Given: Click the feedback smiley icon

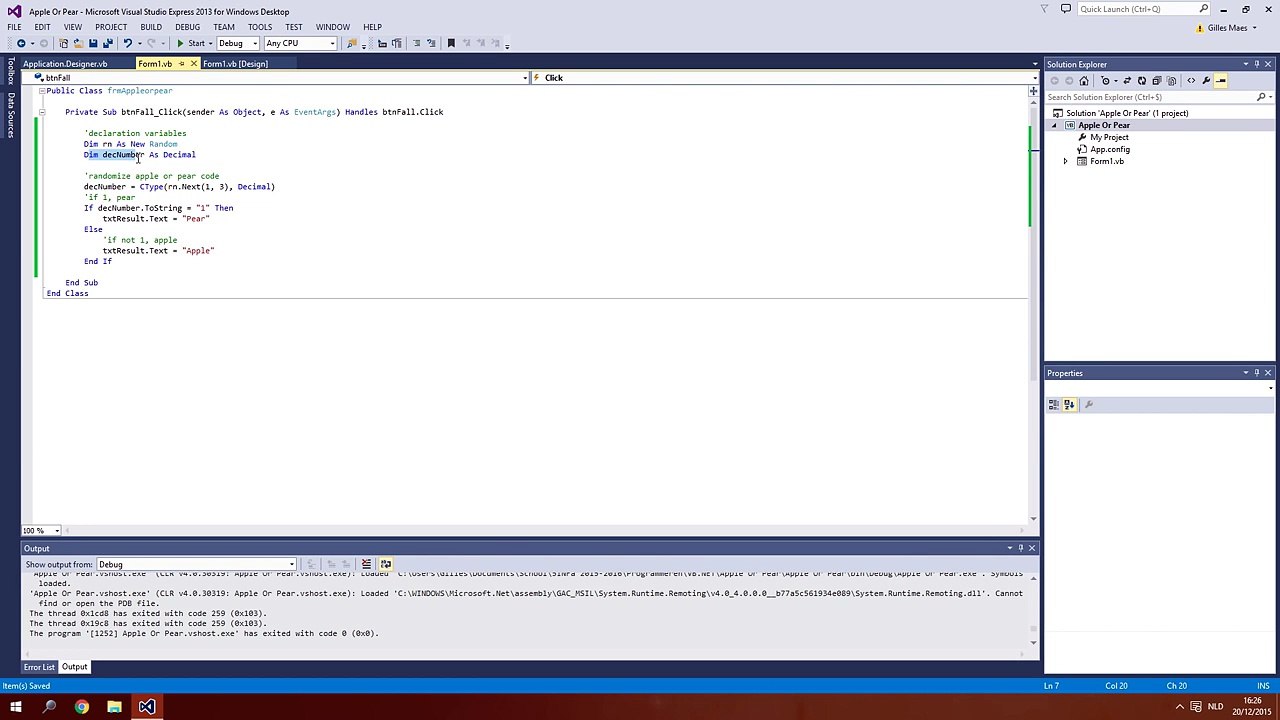Looking at the screenshot, I should [x=1066, y=9].
